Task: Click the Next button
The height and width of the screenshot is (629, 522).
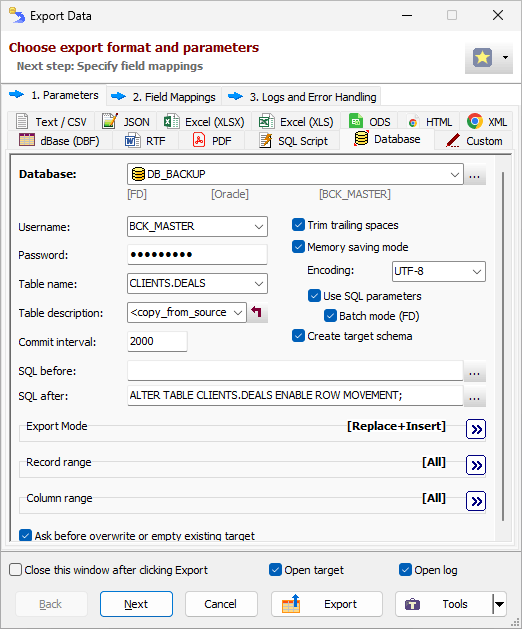Action: click(136, 604)
